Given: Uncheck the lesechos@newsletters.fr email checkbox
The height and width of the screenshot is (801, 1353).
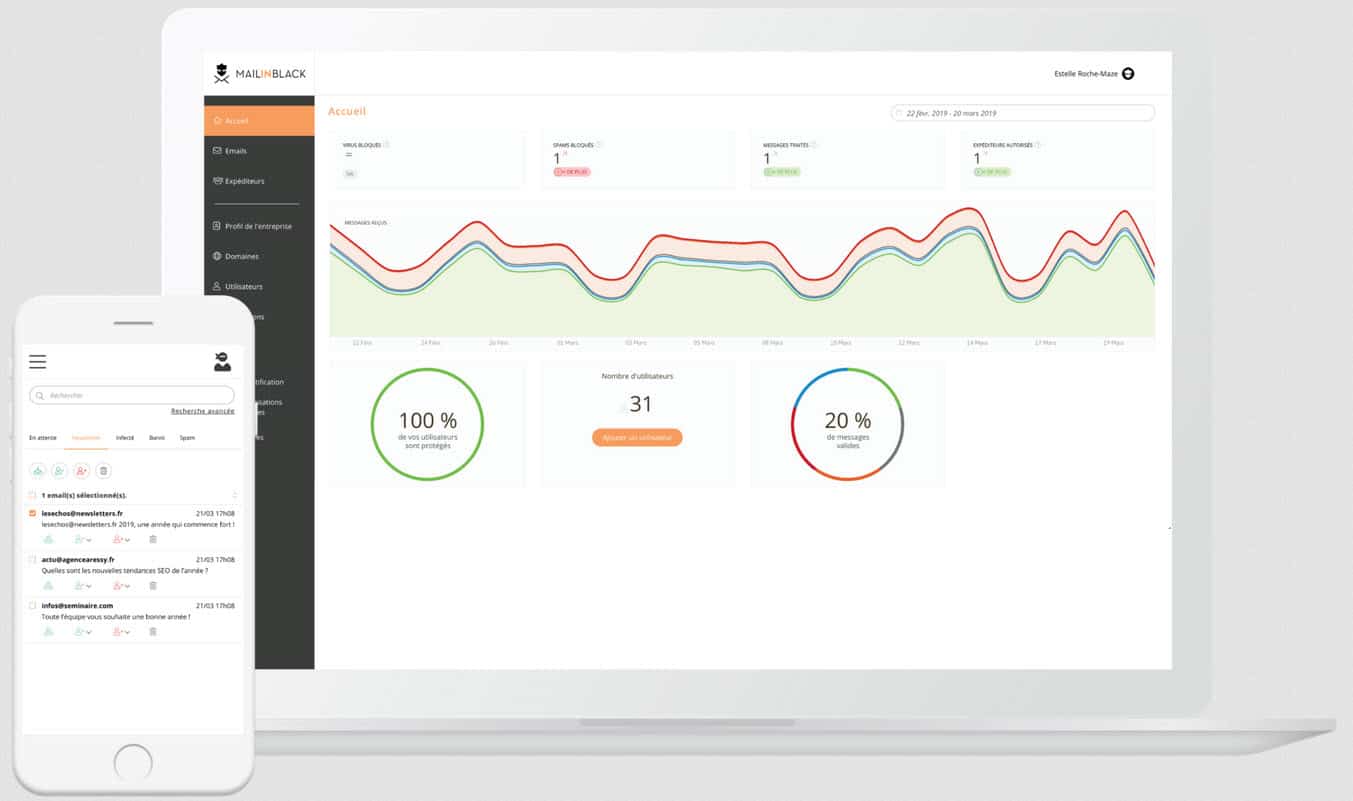Looking at the screenshot, I should click(x=32, y=513).
